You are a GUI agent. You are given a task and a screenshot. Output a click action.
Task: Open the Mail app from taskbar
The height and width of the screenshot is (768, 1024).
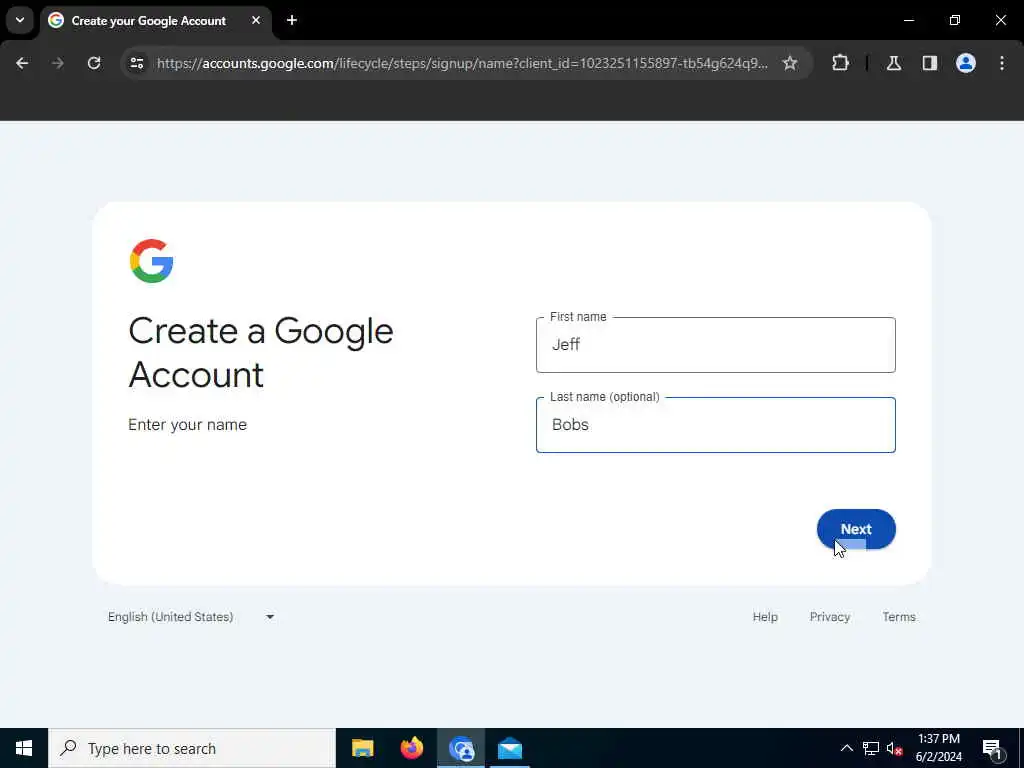tap(510, 748)
